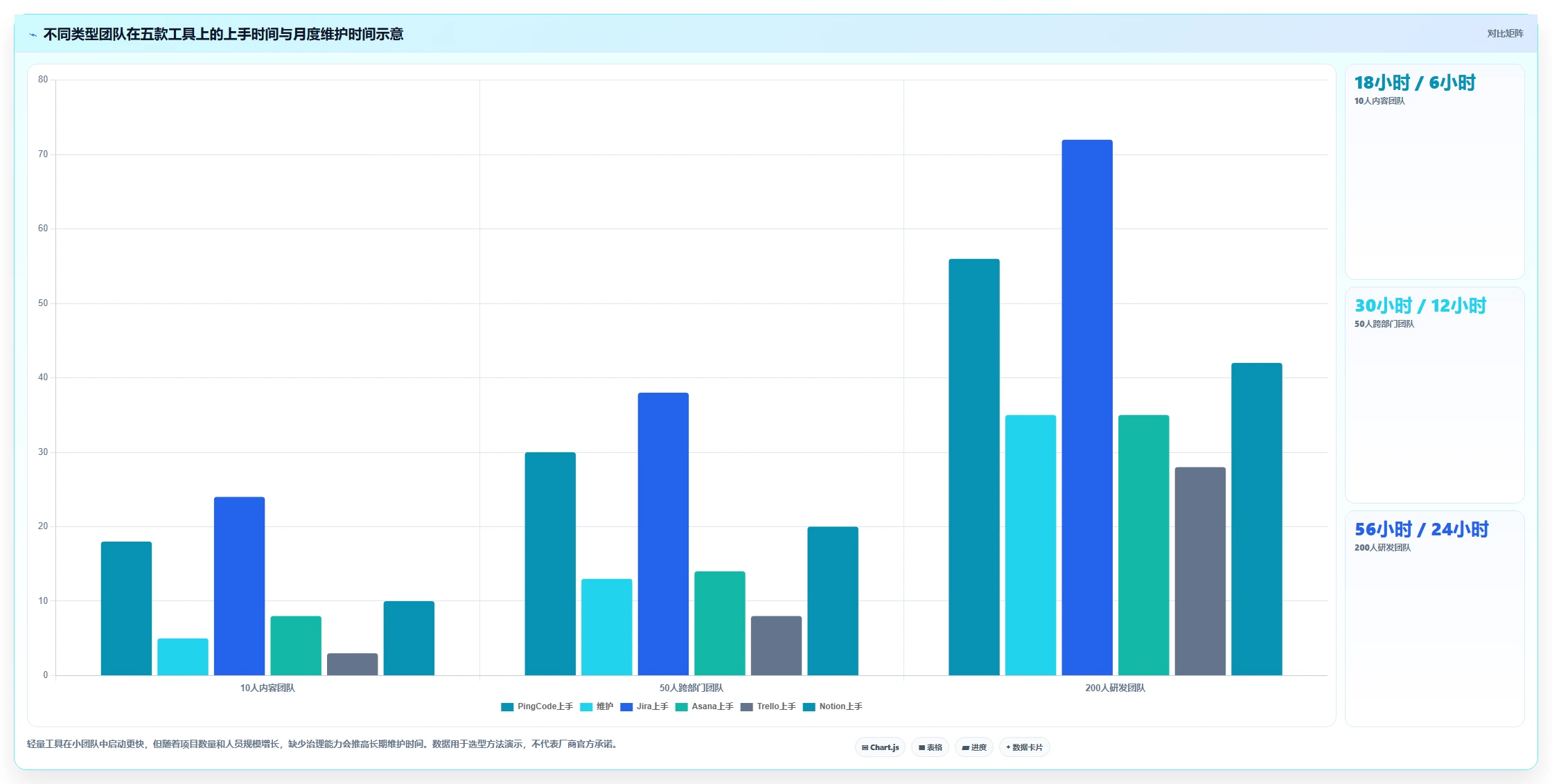
Task: Click the 数据卡片 chip
Action: 1024,747
